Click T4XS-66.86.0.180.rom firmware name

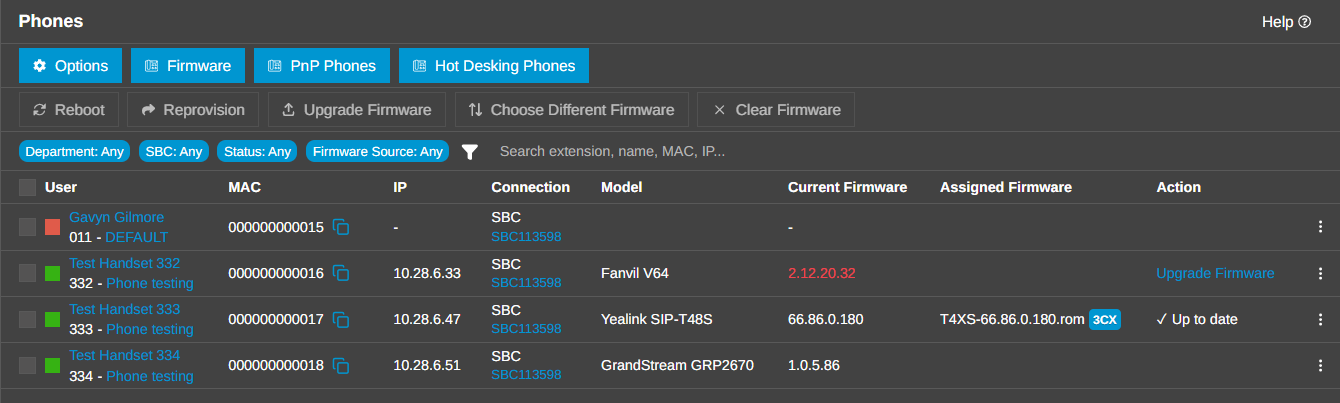(x=1012, y=319)
